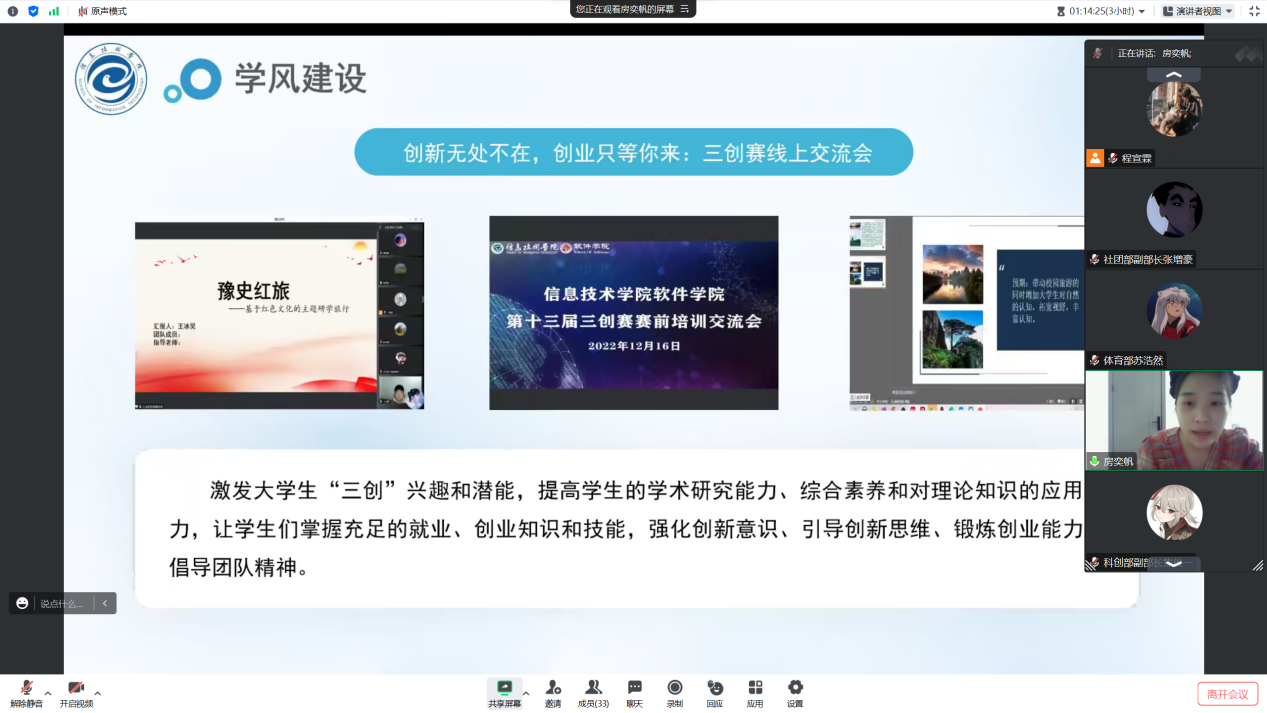Expand video options arrow beside 开启视频
1267x713 pixels.
97,693
